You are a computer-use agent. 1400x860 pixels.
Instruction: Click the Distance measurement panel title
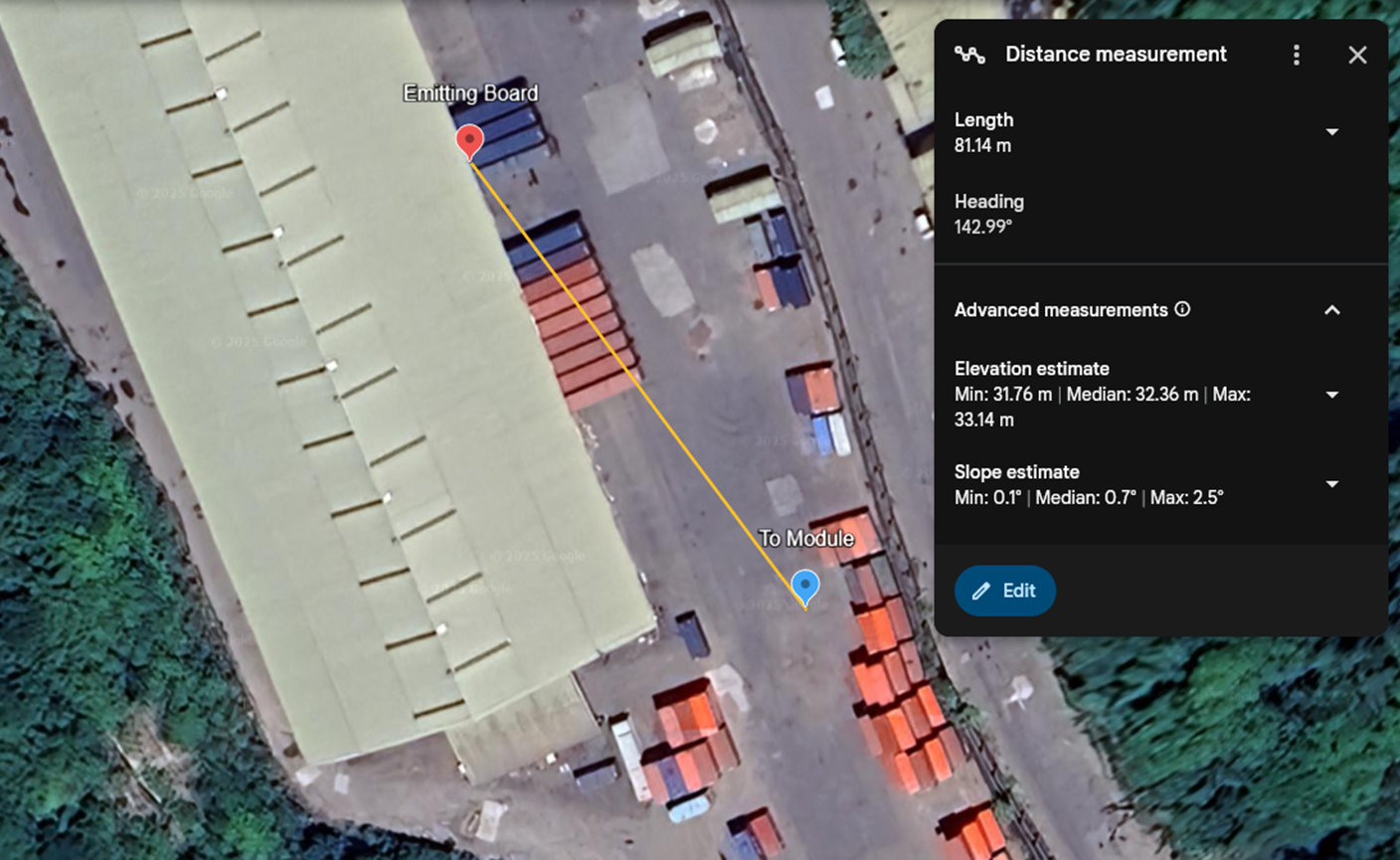point(1116,55)
